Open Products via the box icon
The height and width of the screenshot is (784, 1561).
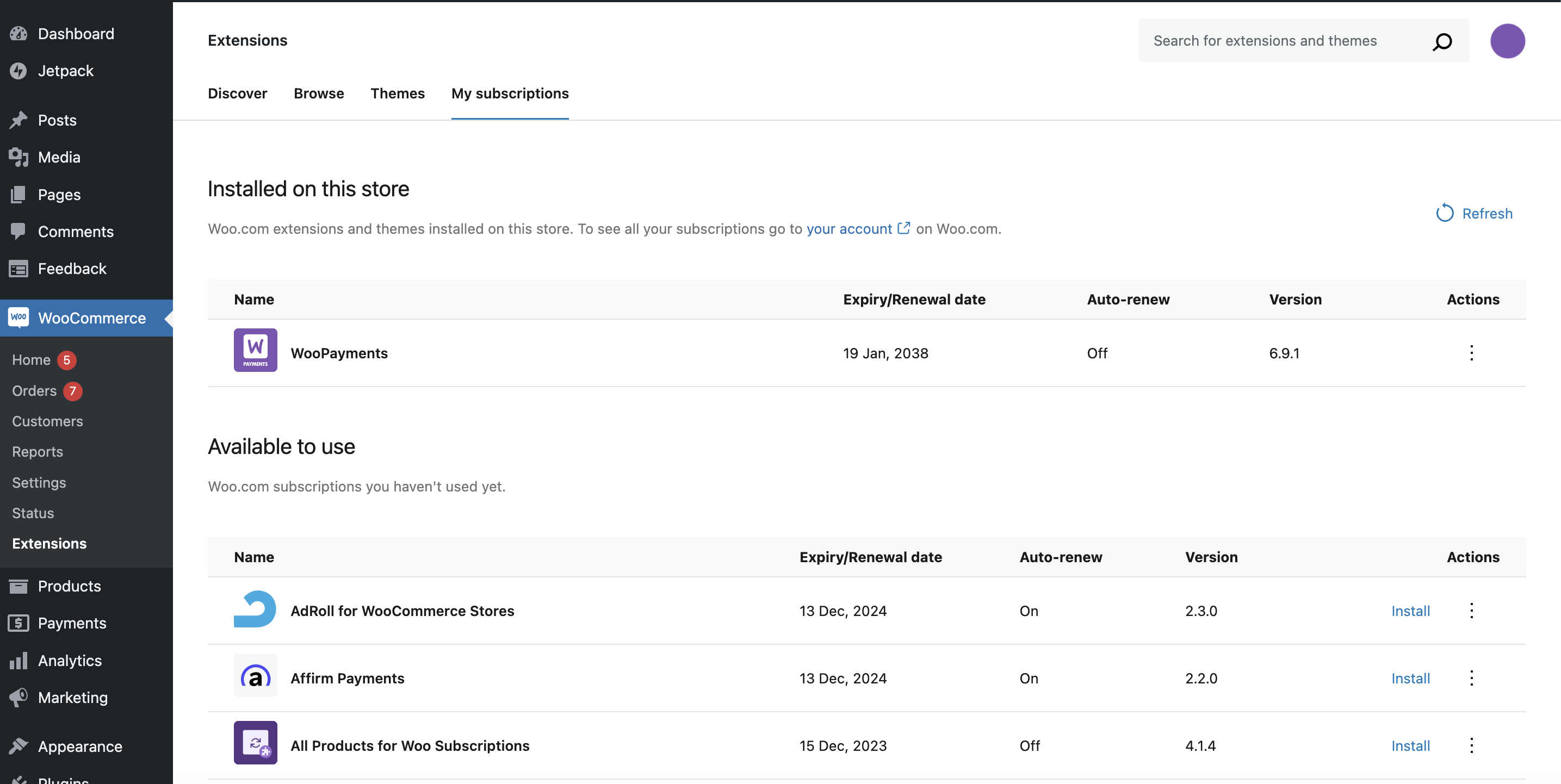(x=18, y=585)
